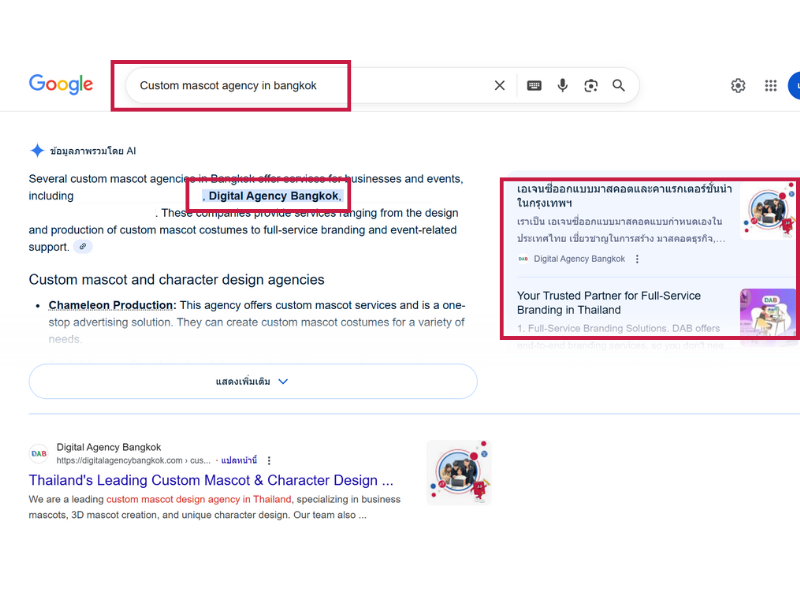Open 'Your Trusted Partner' source card

609,303
